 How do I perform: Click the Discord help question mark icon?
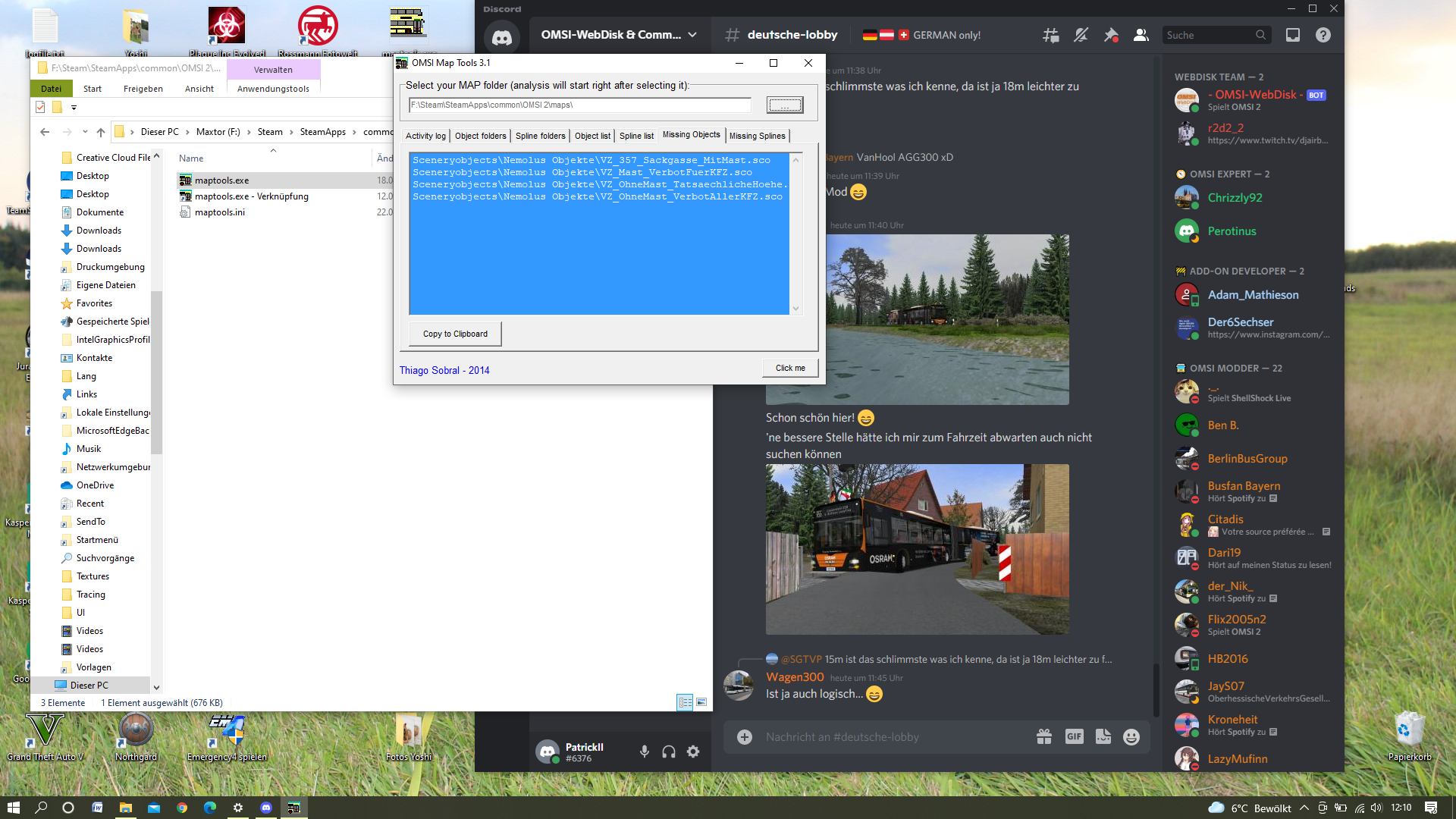[x=1323, y=35]
